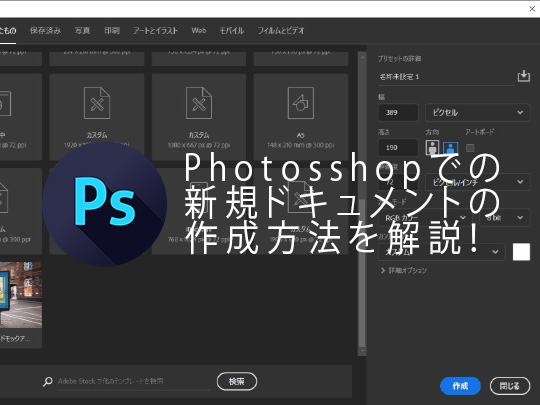Click the 閉じる button
This screenshot has height=405, width=540.
click(510, 386)
